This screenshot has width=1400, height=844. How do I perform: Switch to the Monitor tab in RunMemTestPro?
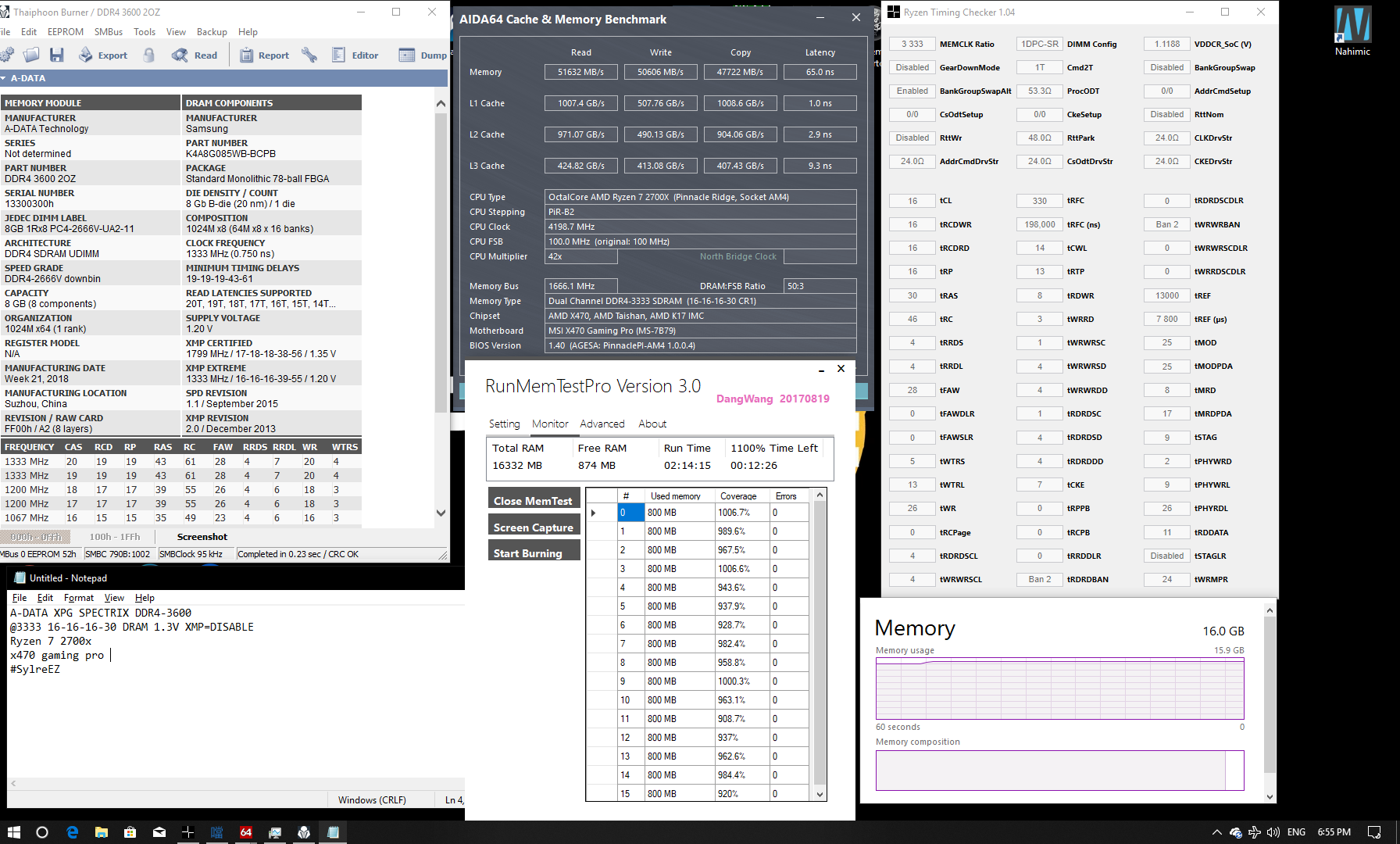pos(550,424)
